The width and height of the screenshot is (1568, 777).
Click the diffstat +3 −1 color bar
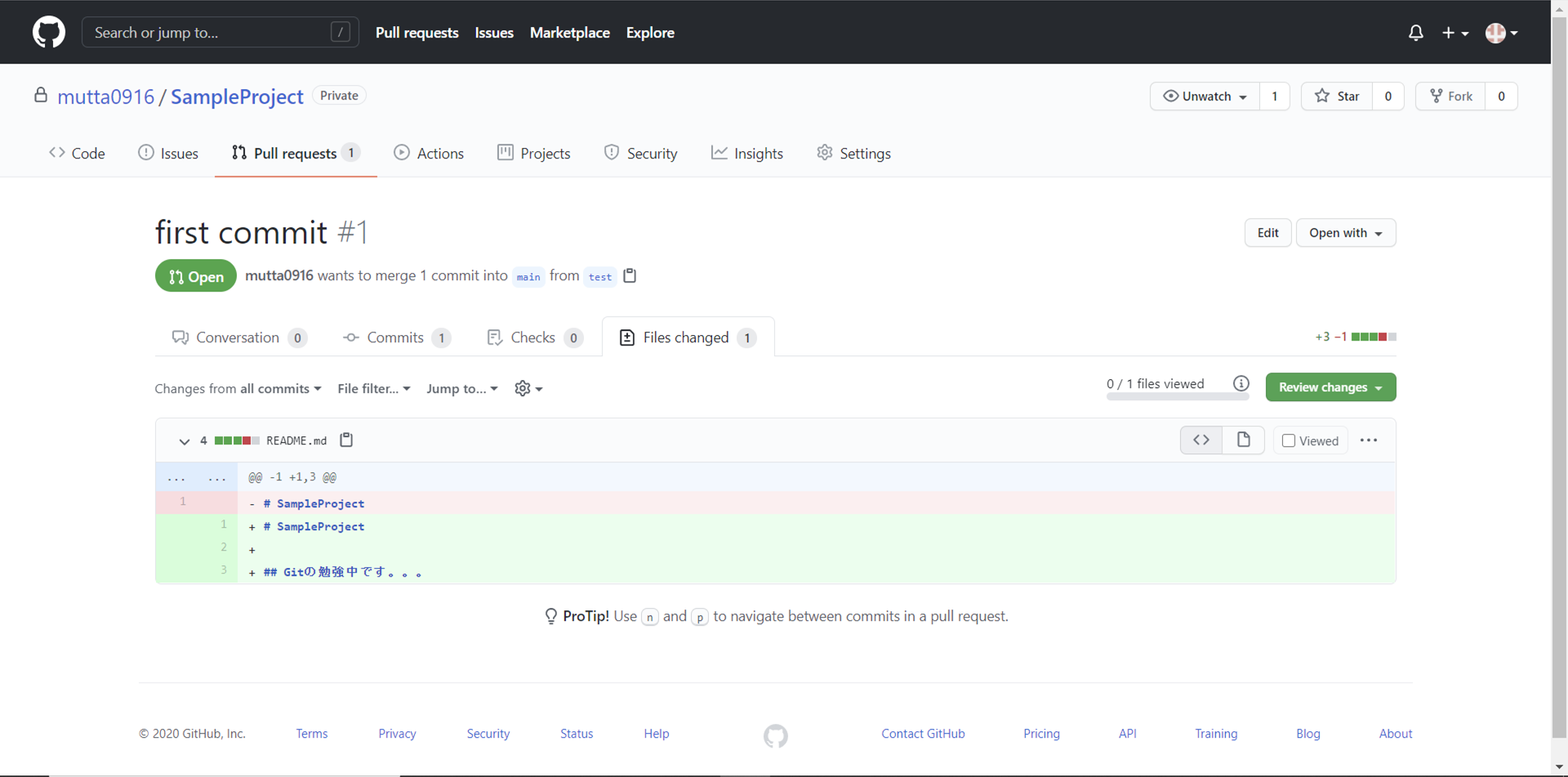point(1374,337)
